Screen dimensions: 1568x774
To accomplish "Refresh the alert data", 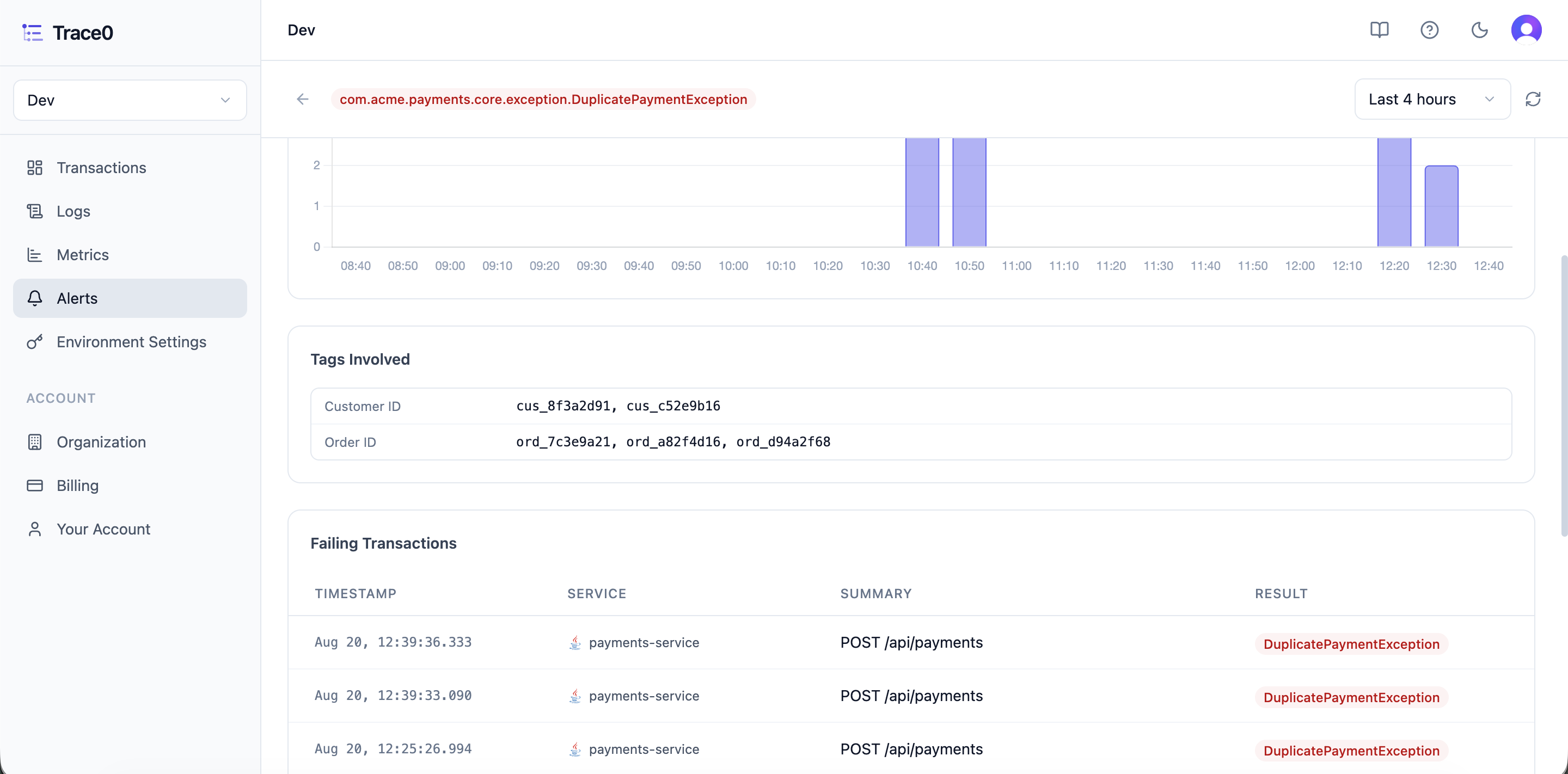I will (x=1533, y=99).
